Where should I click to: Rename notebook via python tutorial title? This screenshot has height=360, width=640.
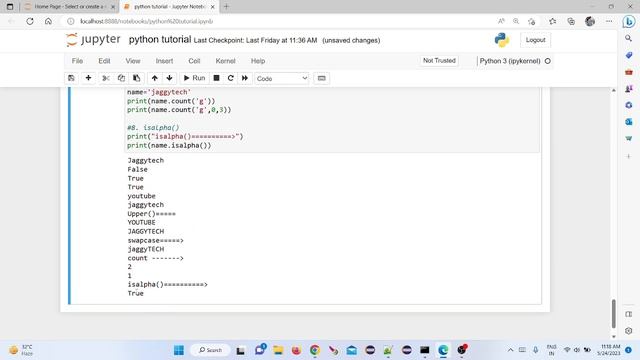[160, 40]
